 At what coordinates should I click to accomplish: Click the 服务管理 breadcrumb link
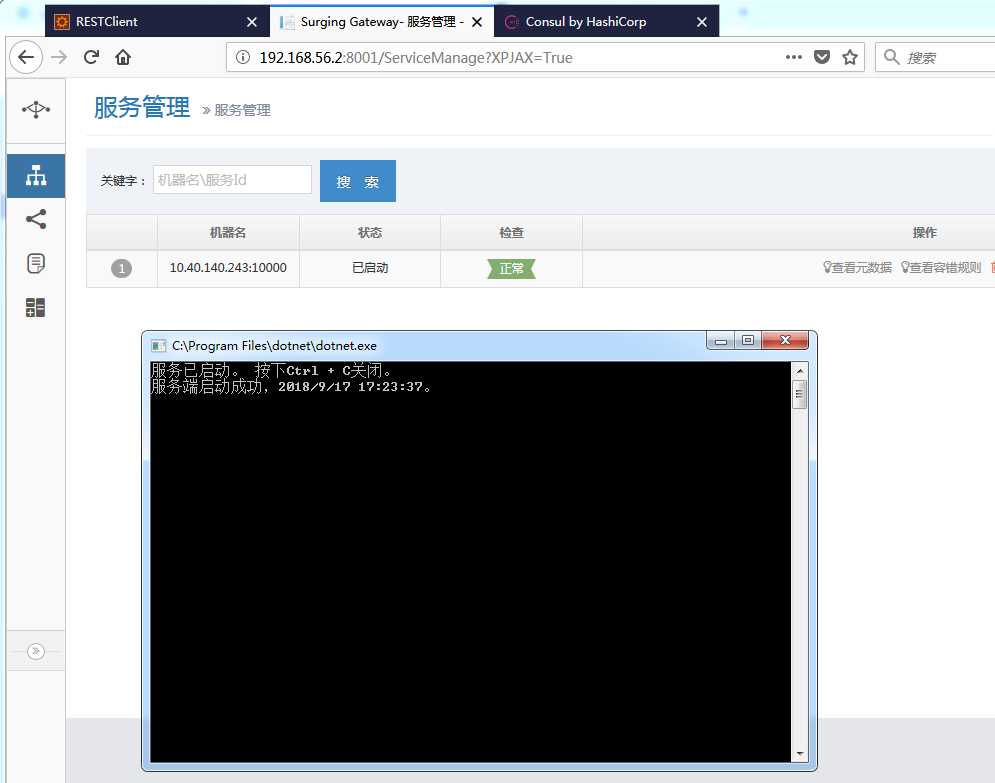tap(242, 110)
